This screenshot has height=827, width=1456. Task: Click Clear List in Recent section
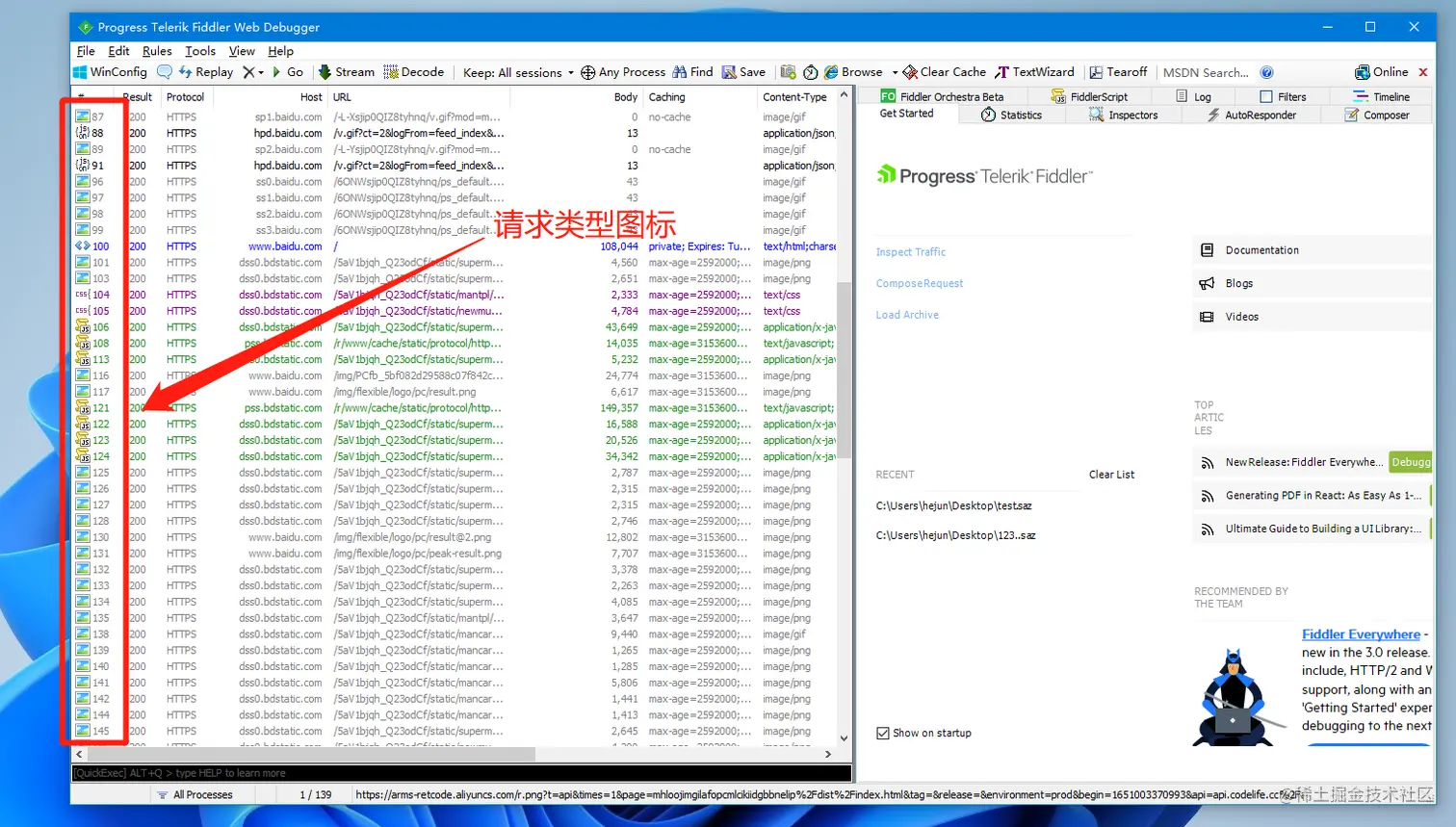click(1111, 475)
